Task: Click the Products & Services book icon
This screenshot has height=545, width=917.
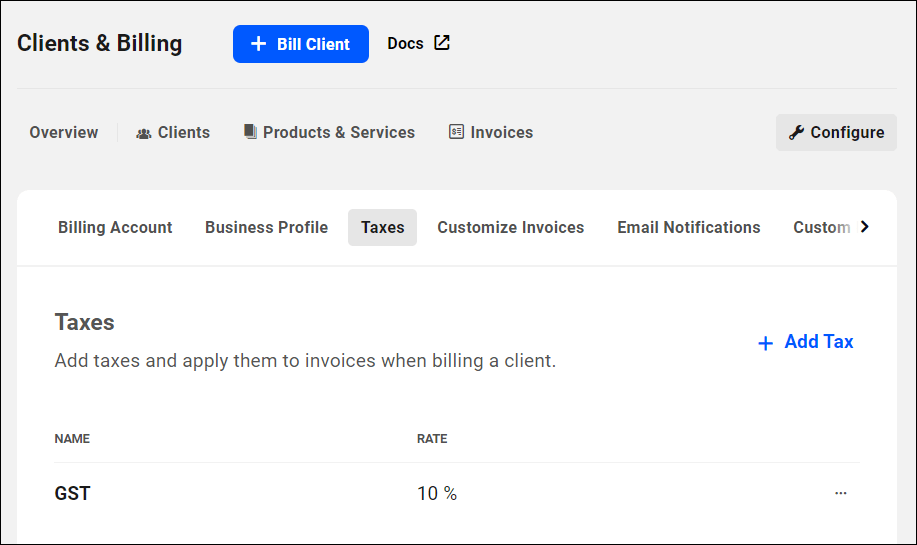Action: [x=250, y=132]
